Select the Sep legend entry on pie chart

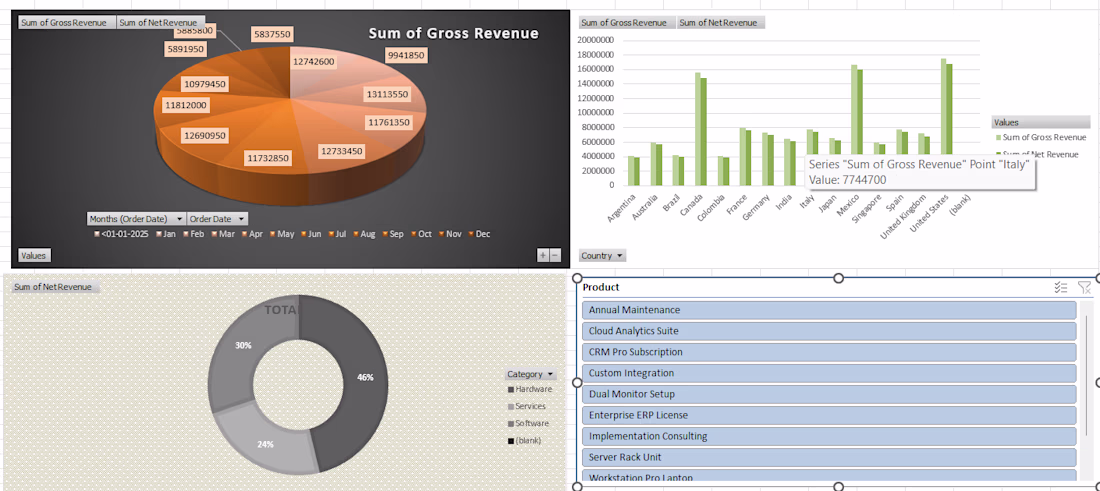pyautogui.click(x=392, y=234)
